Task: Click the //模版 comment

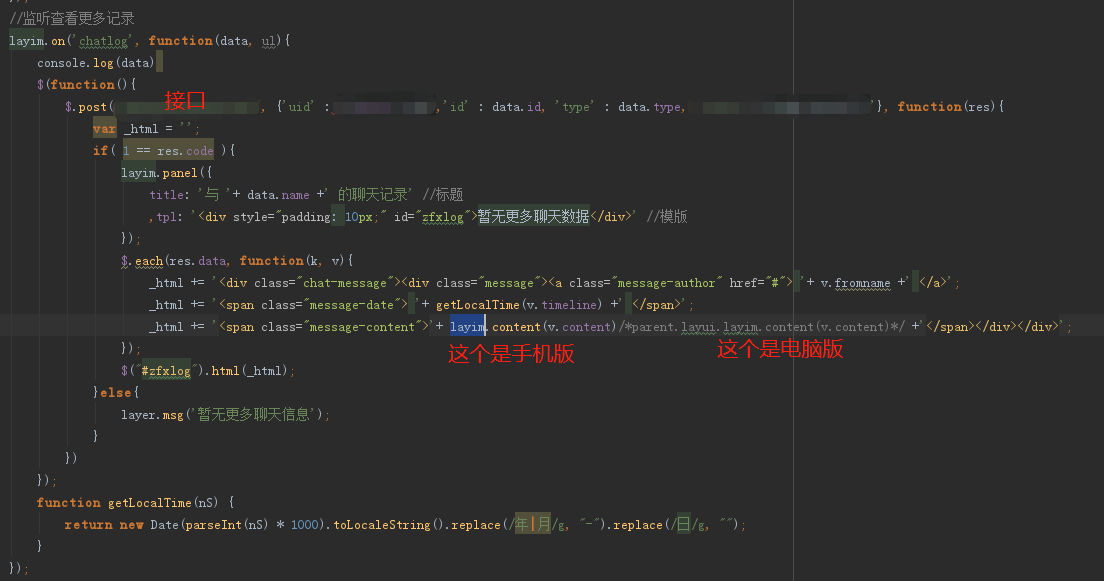Action: tap(667, 217)
